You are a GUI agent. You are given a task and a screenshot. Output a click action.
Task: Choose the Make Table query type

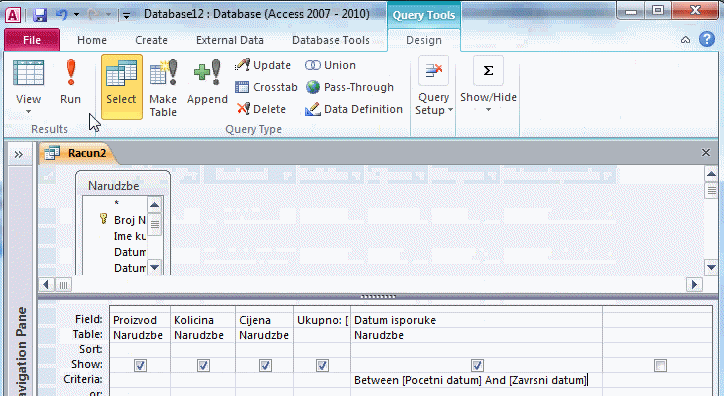pos(163,87)
